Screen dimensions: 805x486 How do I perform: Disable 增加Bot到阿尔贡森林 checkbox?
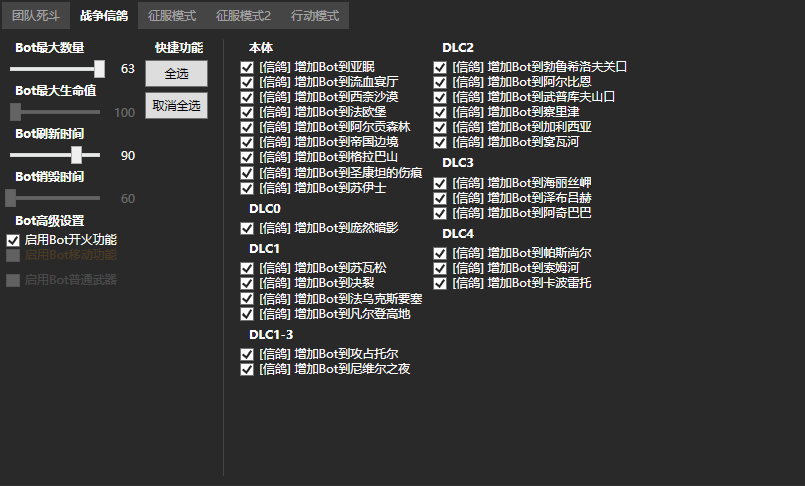pyautogui.click(x=247, y=127)
